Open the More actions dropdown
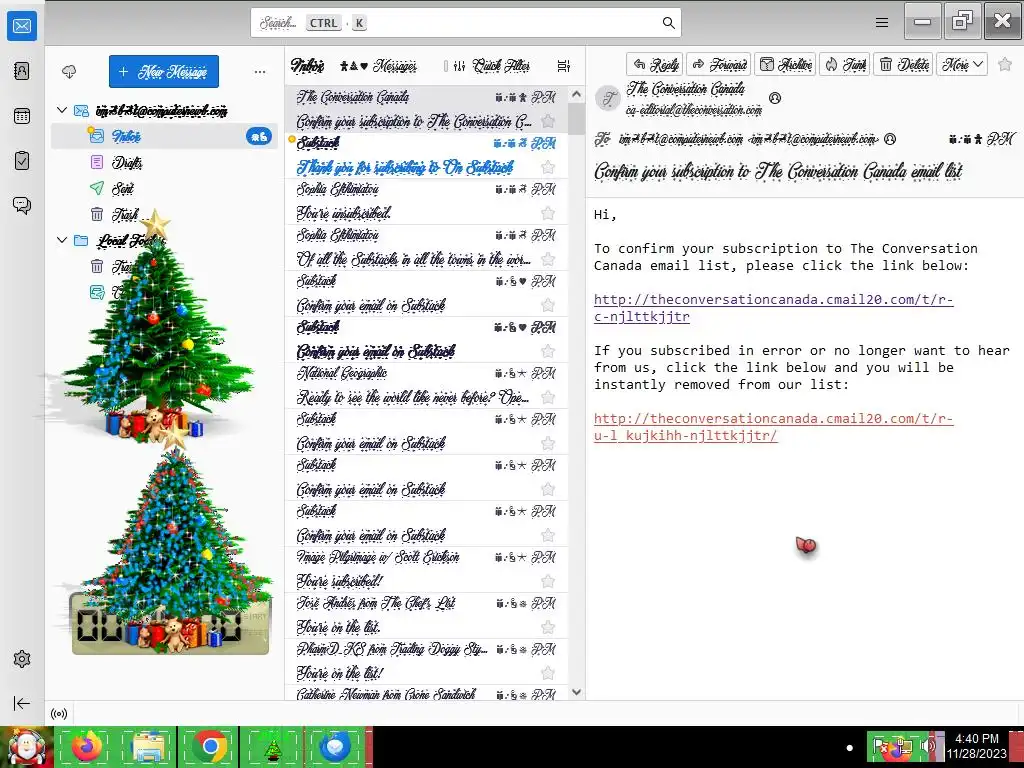1024x768 pixels. [962, 64]
